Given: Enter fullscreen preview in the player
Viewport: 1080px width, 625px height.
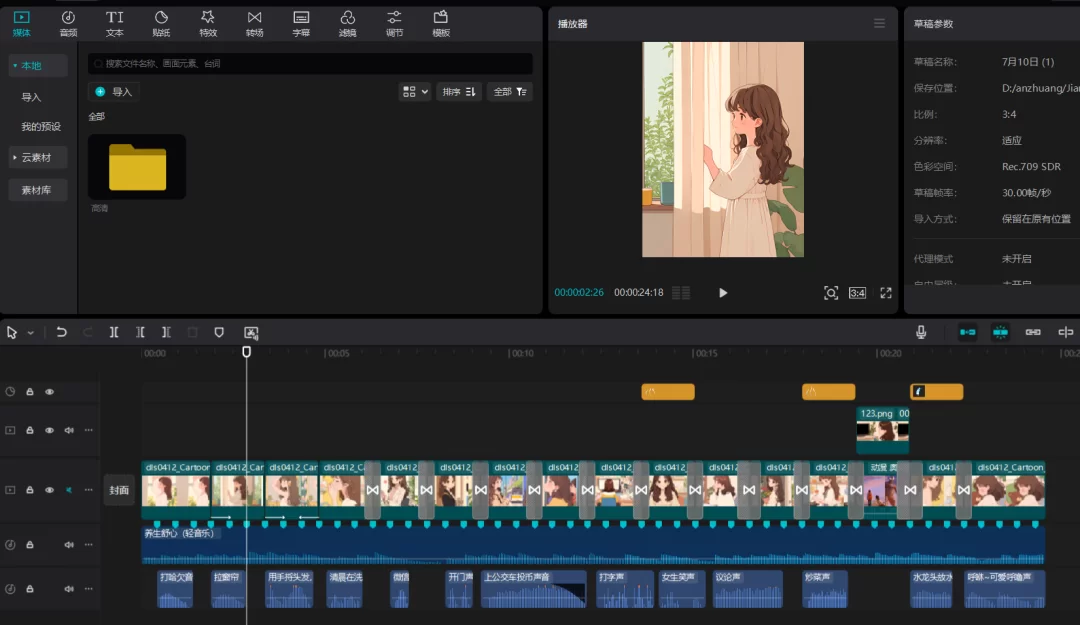Looking at the screenshot, I should [885, 293].
